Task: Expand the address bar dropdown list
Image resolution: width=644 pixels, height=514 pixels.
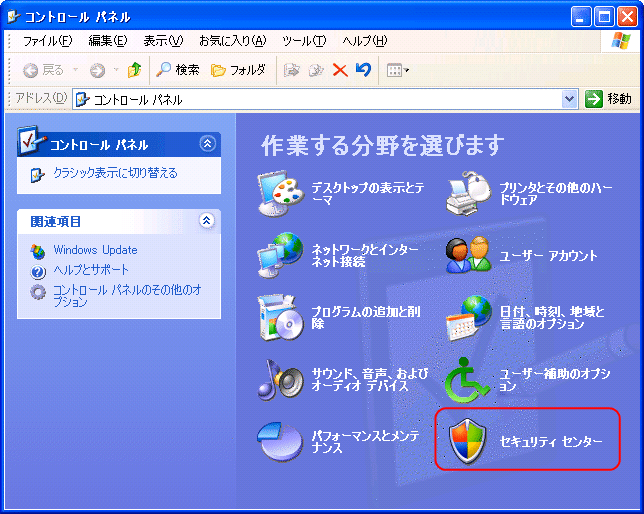Action: click(x=569, y=99)
